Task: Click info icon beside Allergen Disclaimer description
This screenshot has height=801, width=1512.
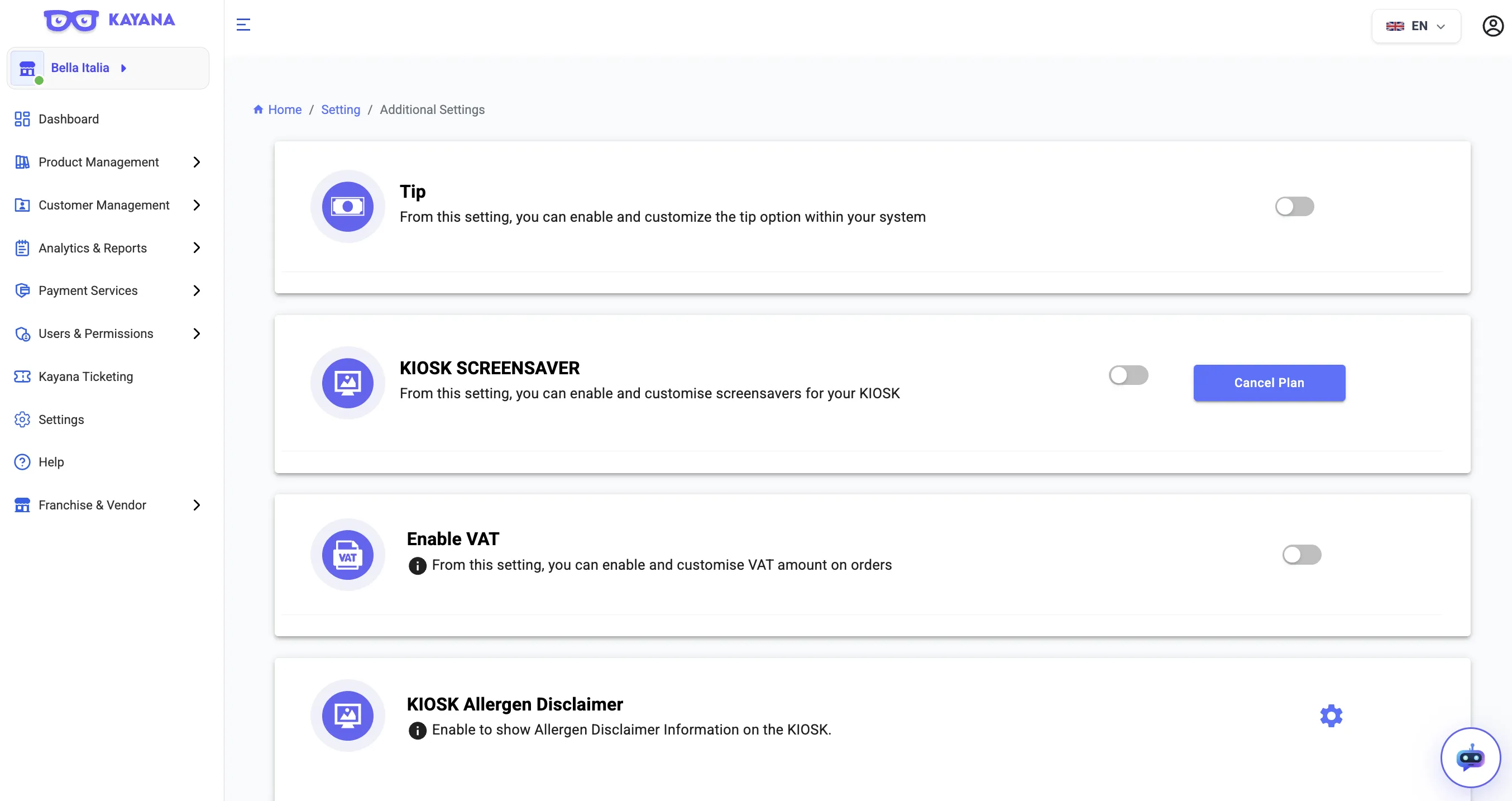Action: coord(417,730)
